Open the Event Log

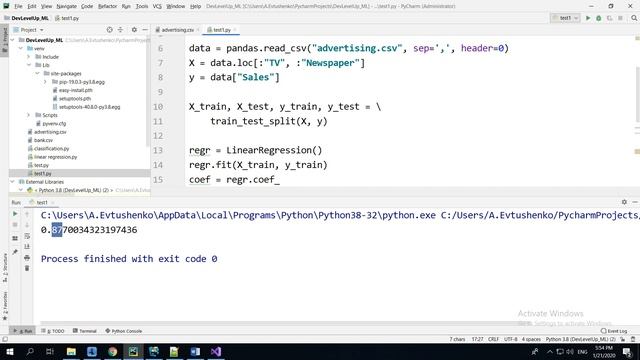coord(614,331)
